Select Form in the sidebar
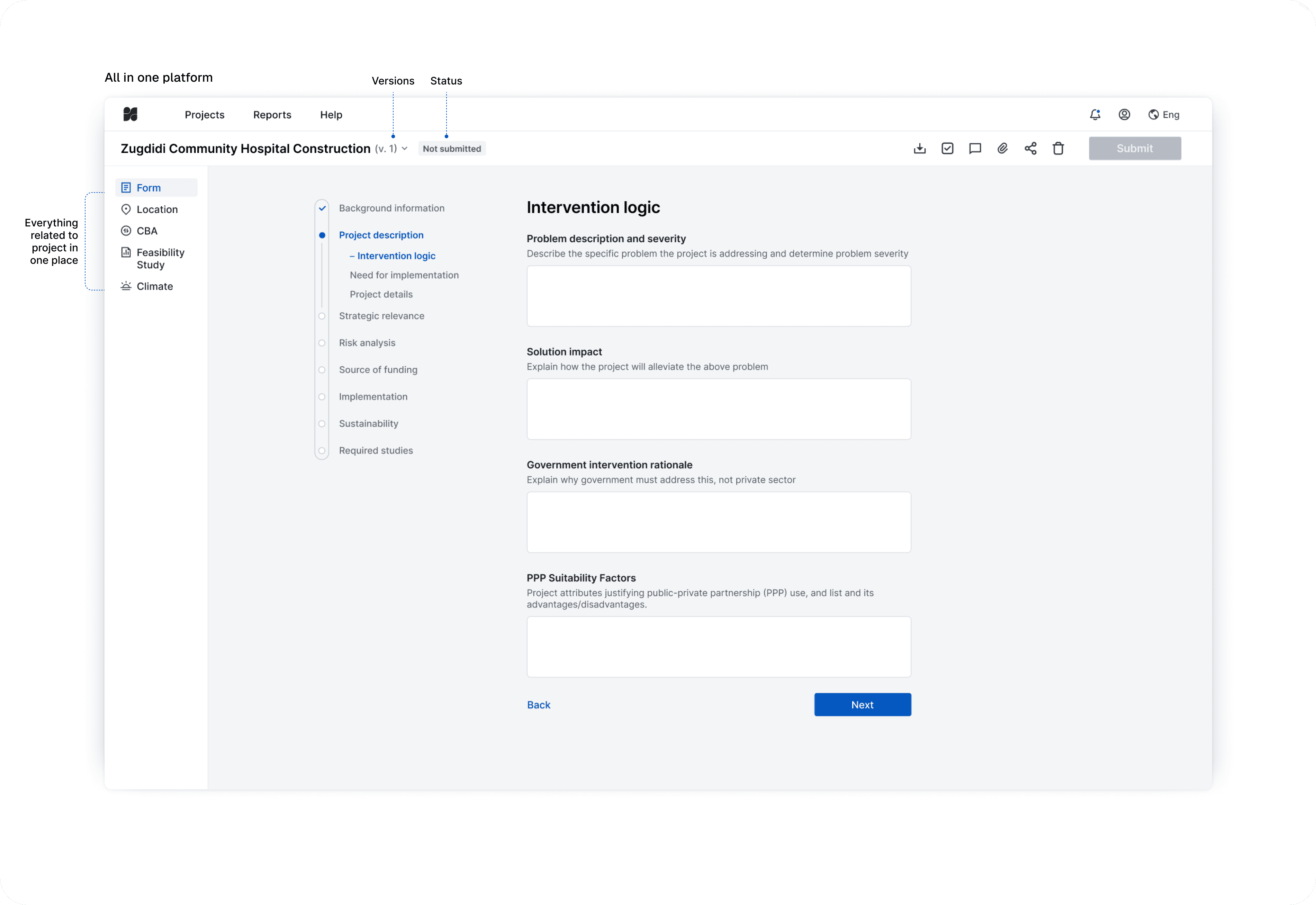Image resolution: width=1316 pixels, height=905 pixels. click(x=156, y=188)
